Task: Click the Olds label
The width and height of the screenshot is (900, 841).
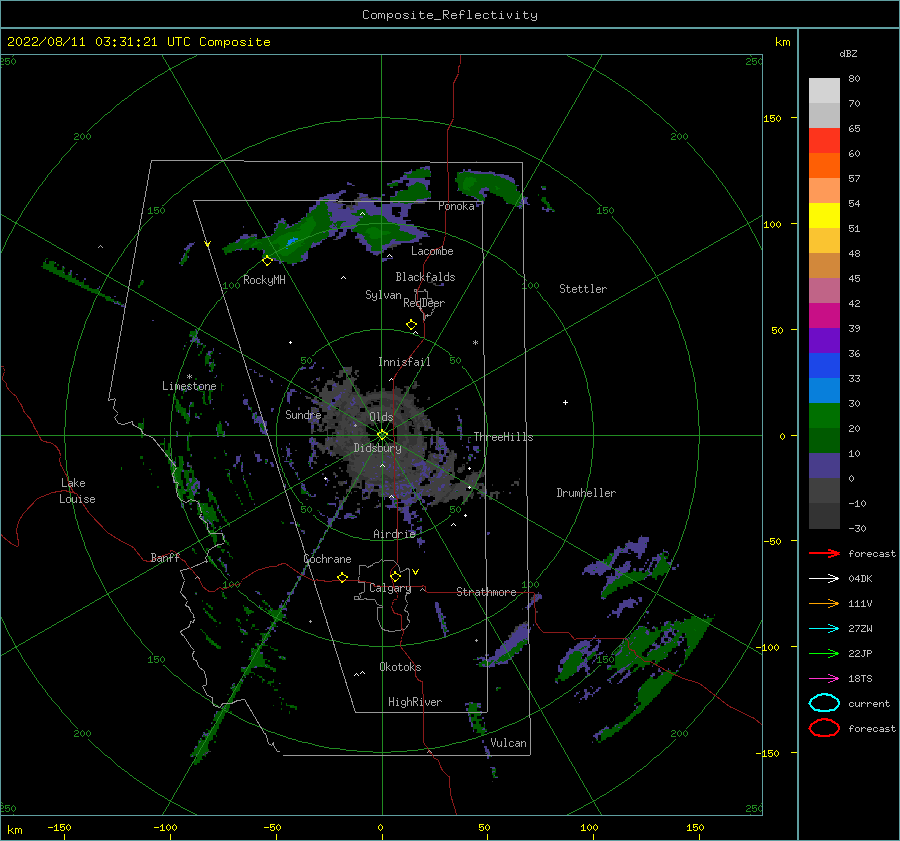Action: (381, 417)
